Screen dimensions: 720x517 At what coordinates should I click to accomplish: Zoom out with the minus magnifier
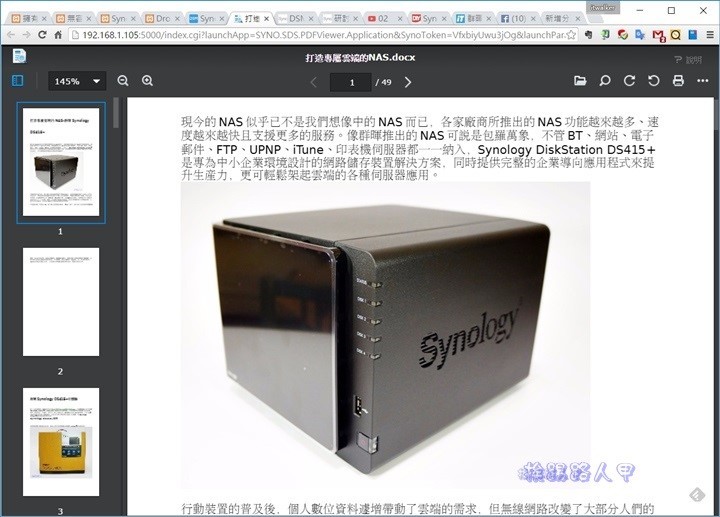click(x=123, y=81)
